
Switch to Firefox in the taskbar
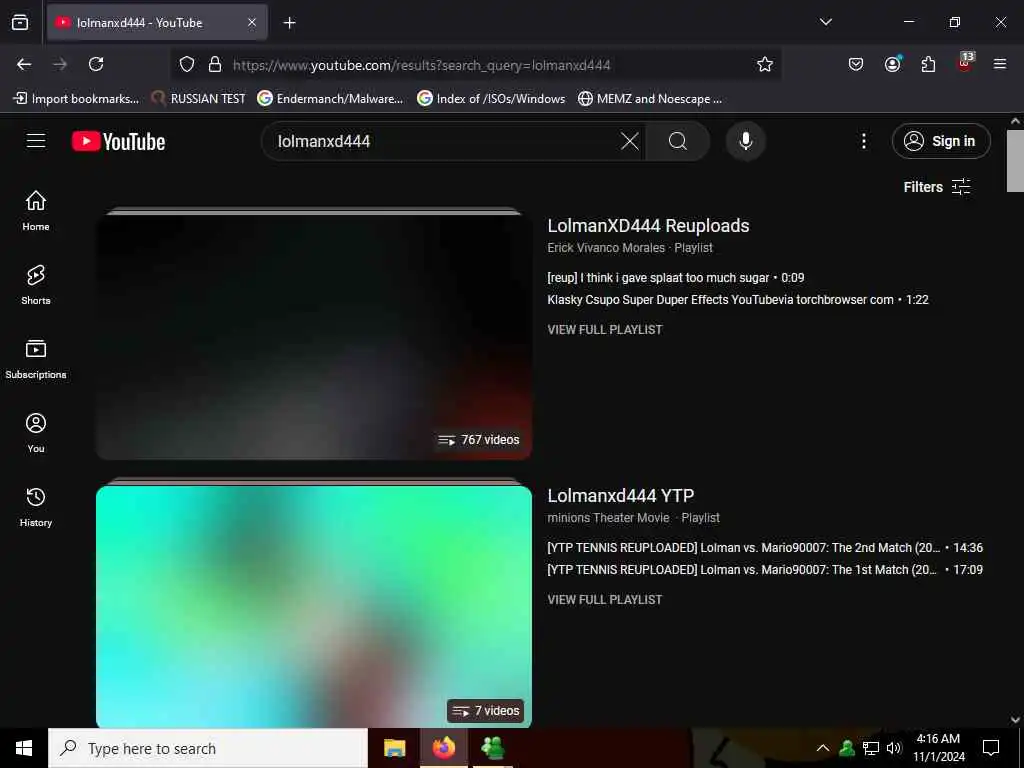(x=443, y=748)
